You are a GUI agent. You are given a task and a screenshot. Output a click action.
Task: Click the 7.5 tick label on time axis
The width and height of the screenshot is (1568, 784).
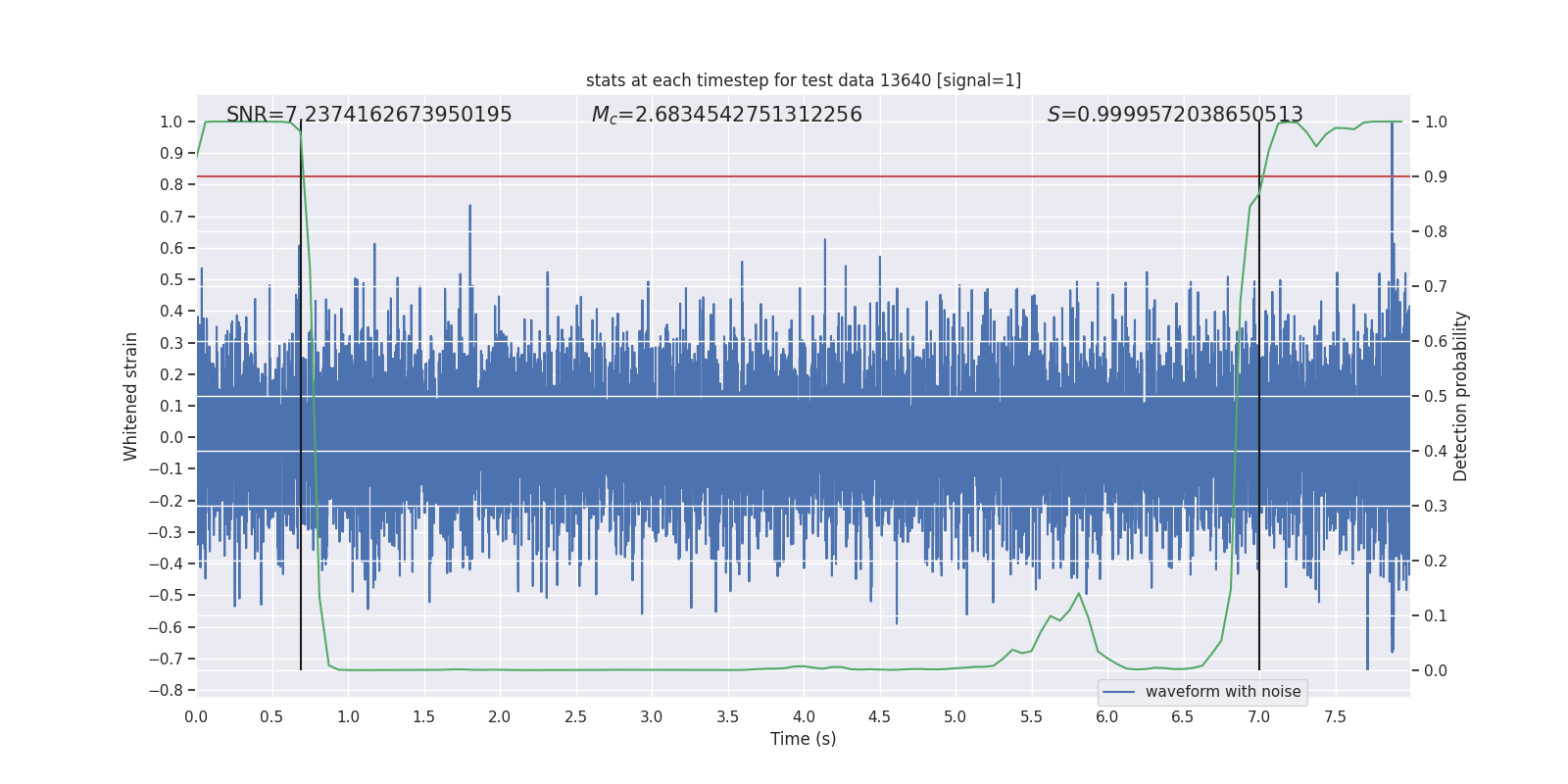coord(1335,716)
